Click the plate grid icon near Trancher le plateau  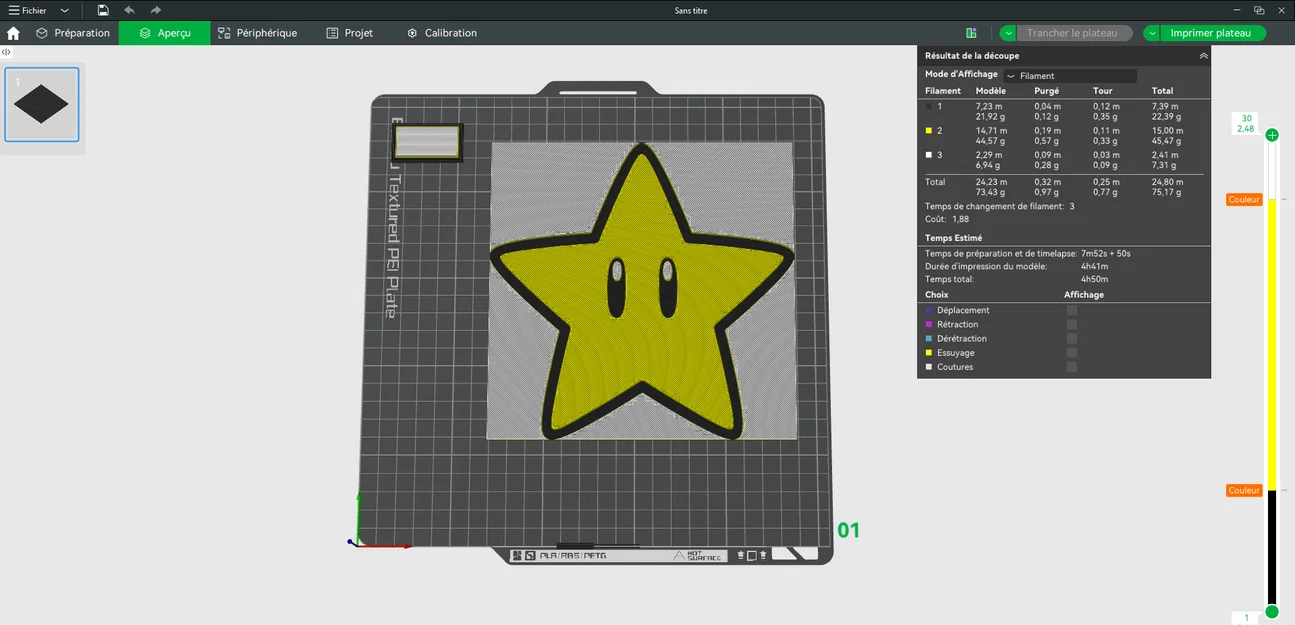tap(971, 32)
